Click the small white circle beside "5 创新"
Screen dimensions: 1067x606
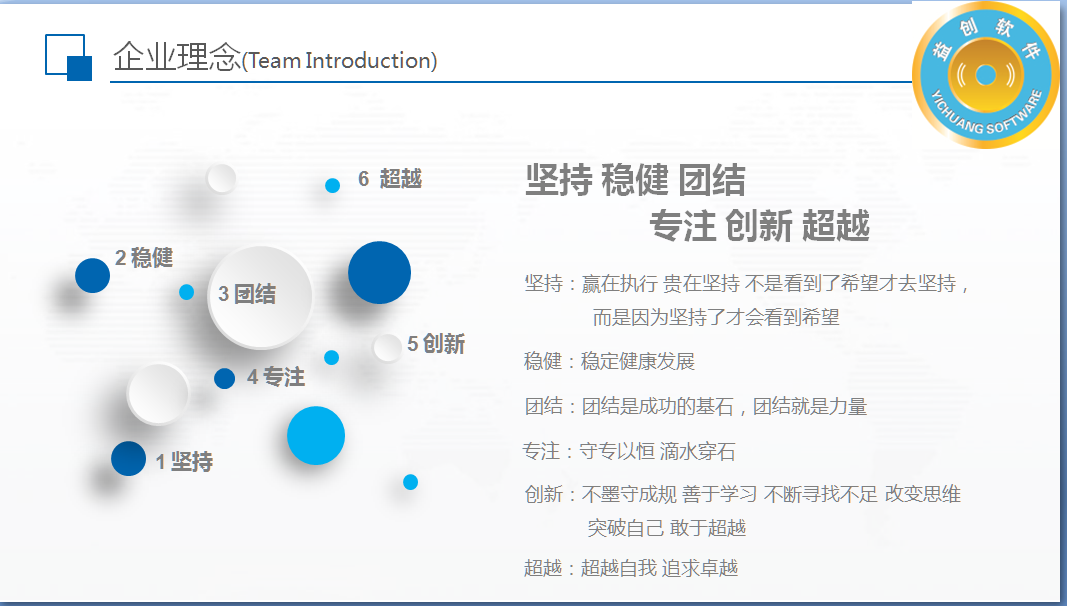387,348
